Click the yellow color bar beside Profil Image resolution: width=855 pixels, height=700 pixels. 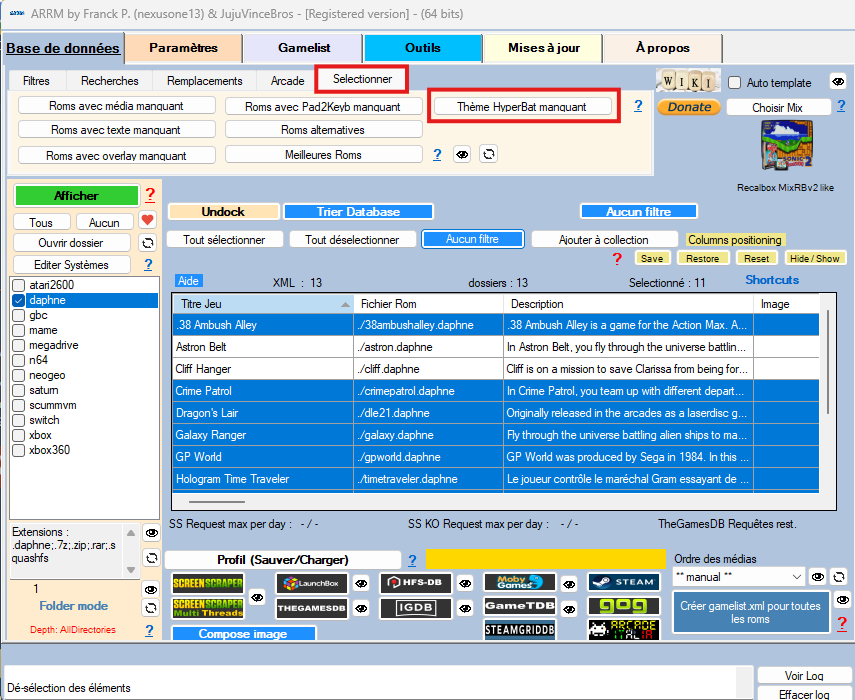tap(545, 559)
